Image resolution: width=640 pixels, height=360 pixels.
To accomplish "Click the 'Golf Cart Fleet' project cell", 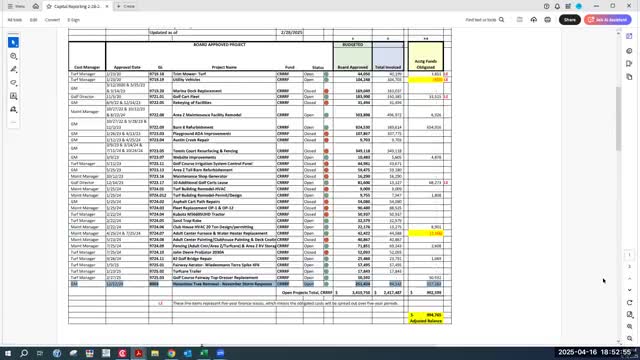I will click(224, 97).
